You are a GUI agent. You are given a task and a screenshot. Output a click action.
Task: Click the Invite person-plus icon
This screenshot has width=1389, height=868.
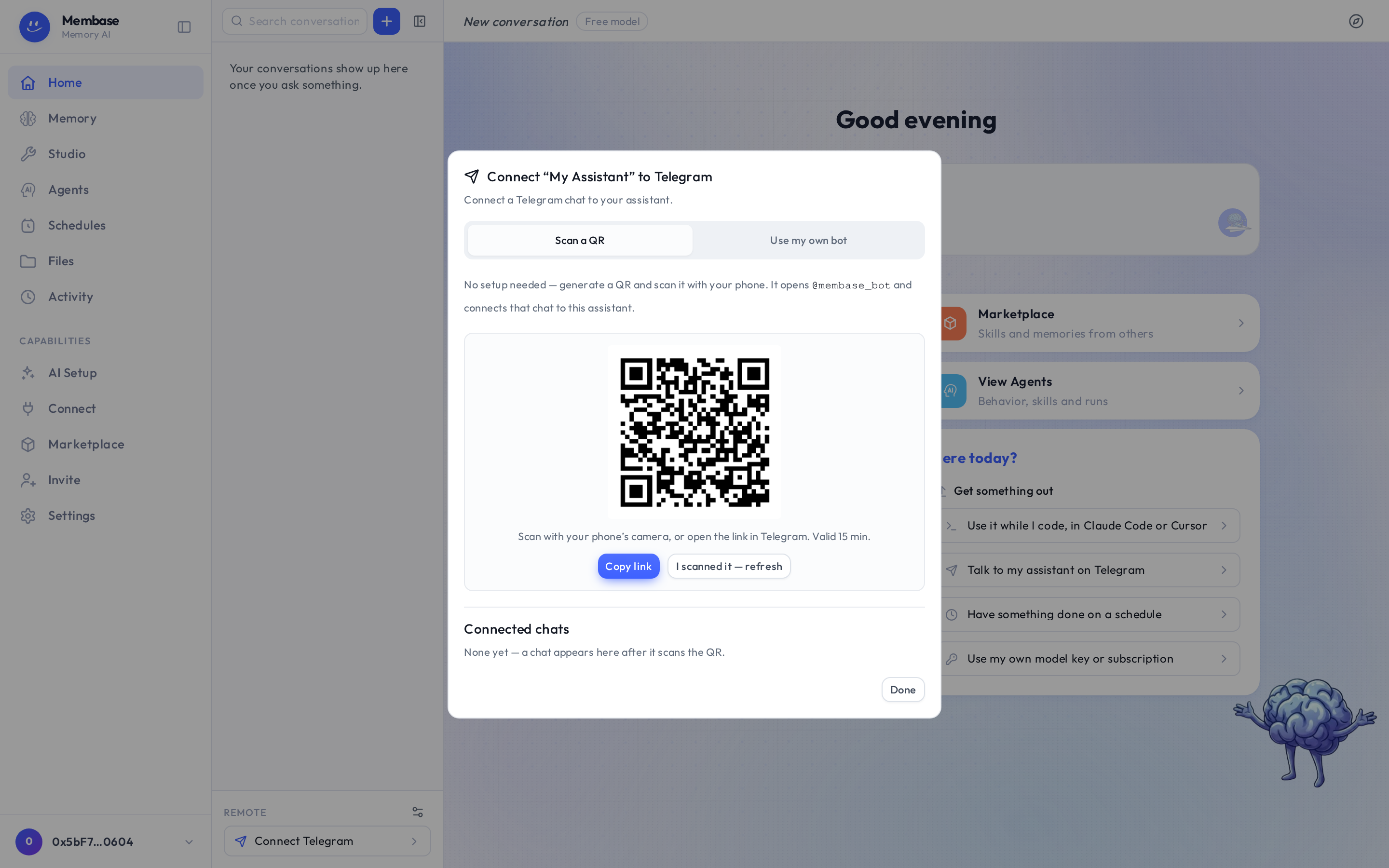(x=28, y=480)
